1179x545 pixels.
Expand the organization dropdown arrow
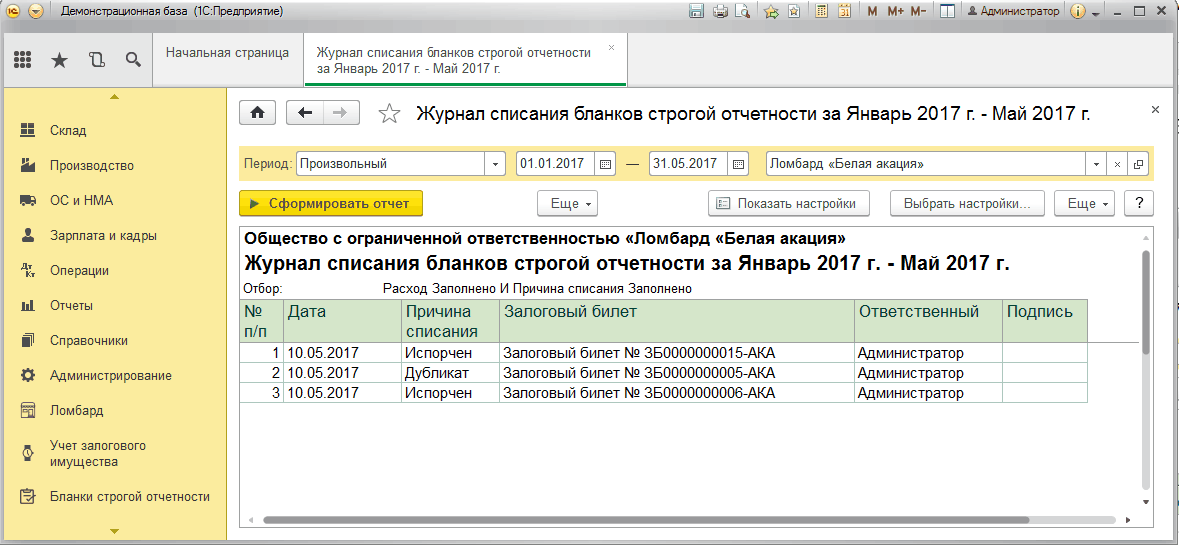point(1096,164)
